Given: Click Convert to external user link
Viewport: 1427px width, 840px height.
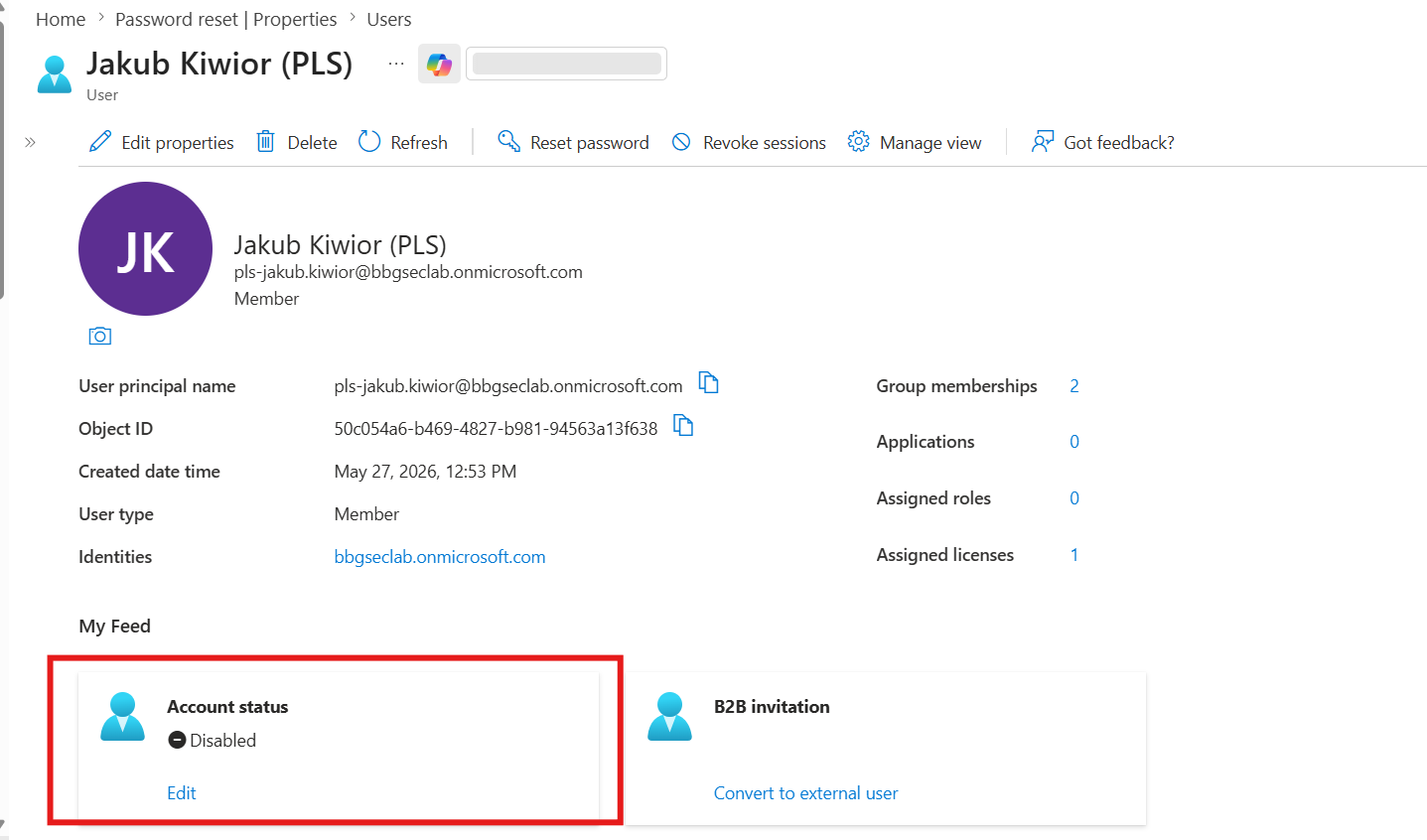Looking at the screenshot, I should 805,793.
